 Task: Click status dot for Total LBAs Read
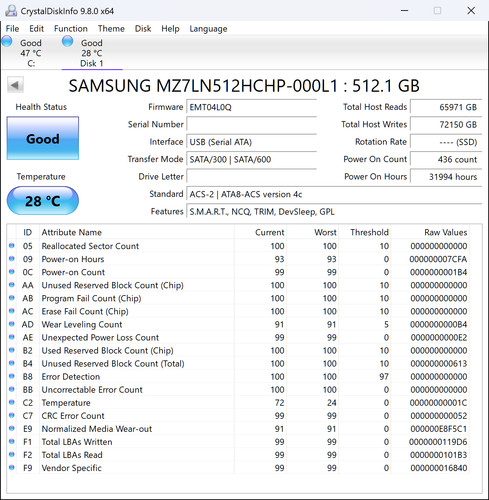(12, 454)
